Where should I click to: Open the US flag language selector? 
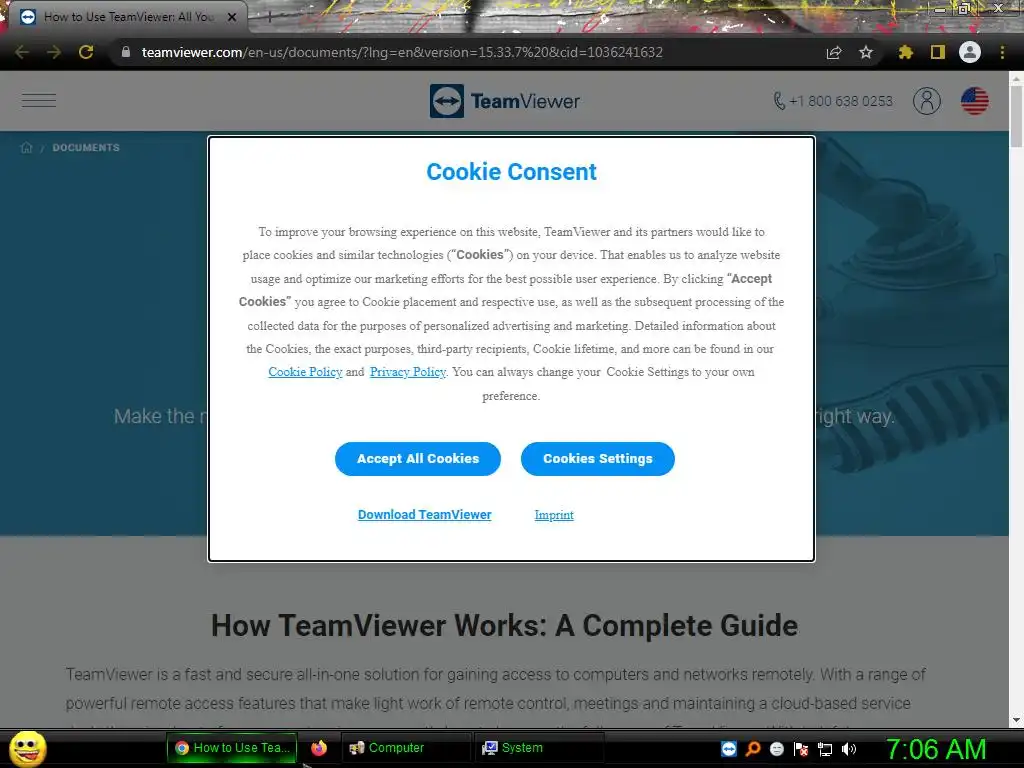974,101
